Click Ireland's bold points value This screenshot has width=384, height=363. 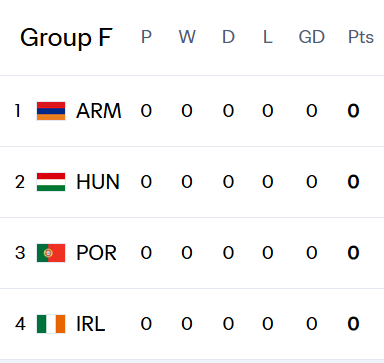pyautogui.click(x=353, y=324)
